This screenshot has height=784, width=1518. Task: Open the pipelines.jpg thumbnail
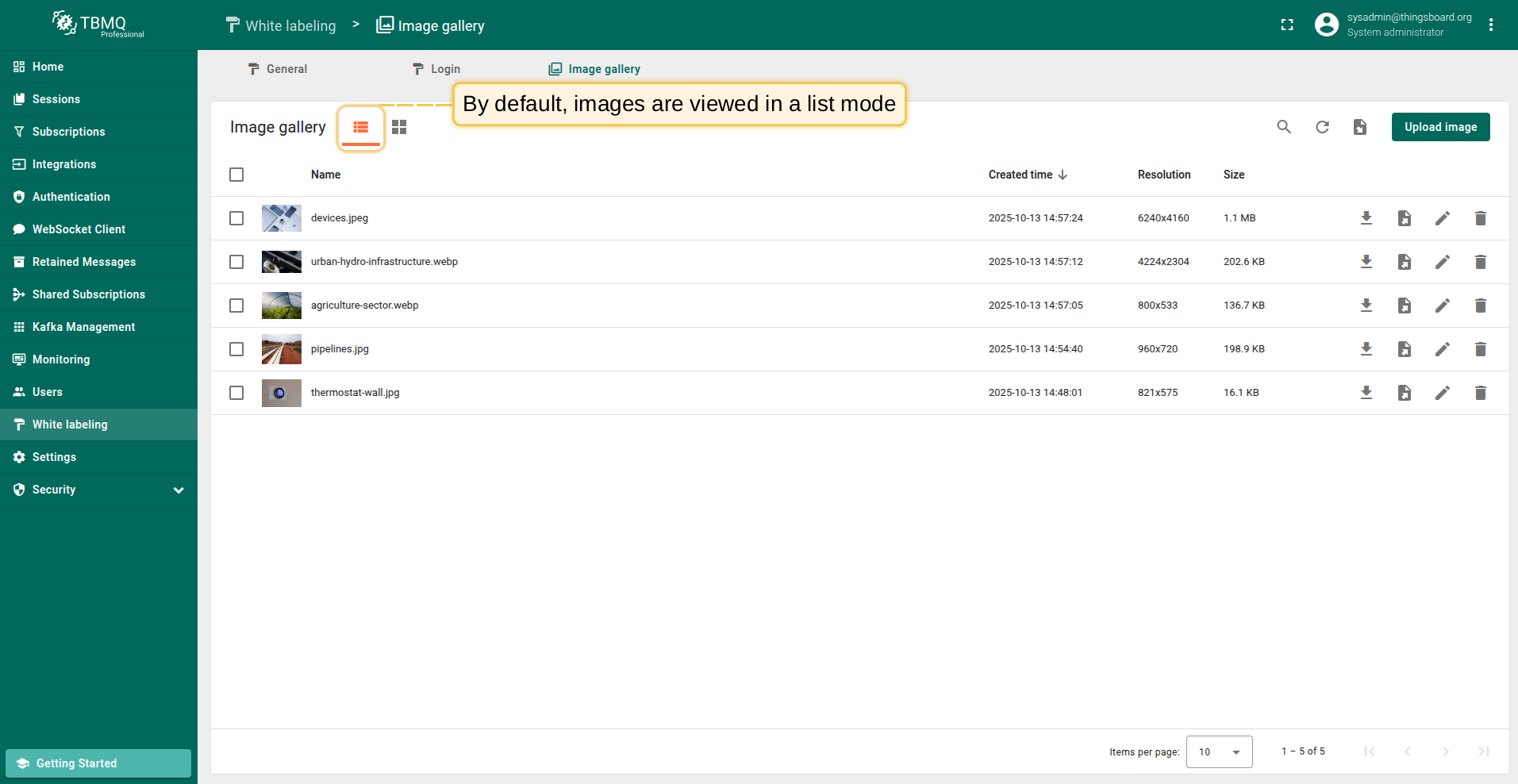point(282,349)
